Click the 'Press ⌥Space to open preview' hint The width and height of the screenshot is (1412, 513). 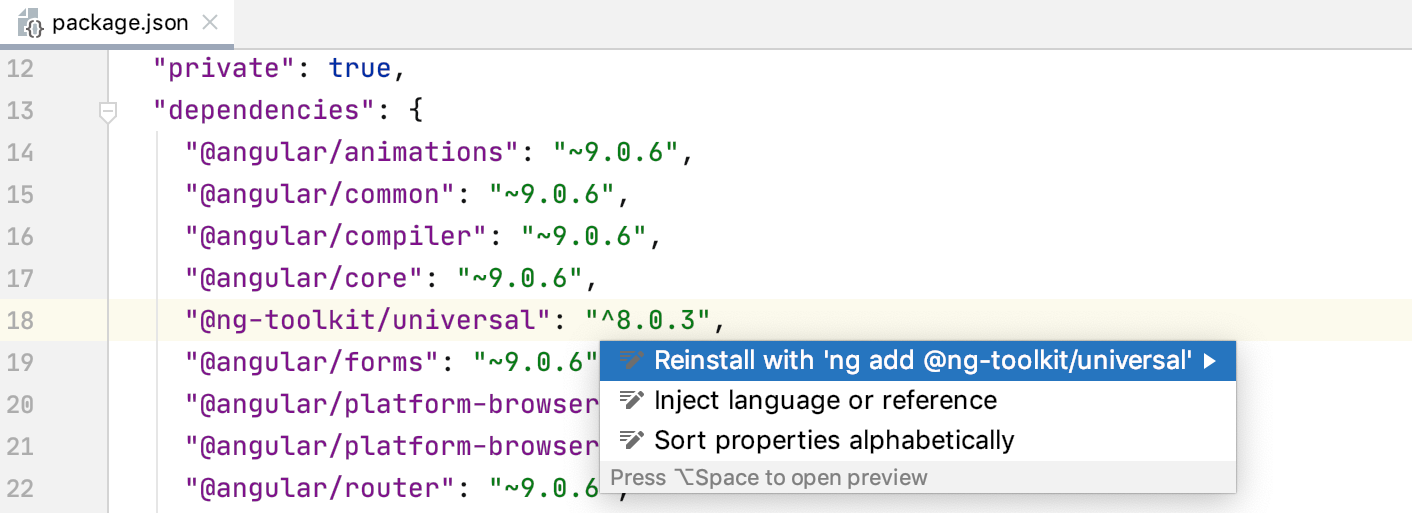(x=769, y=477)
